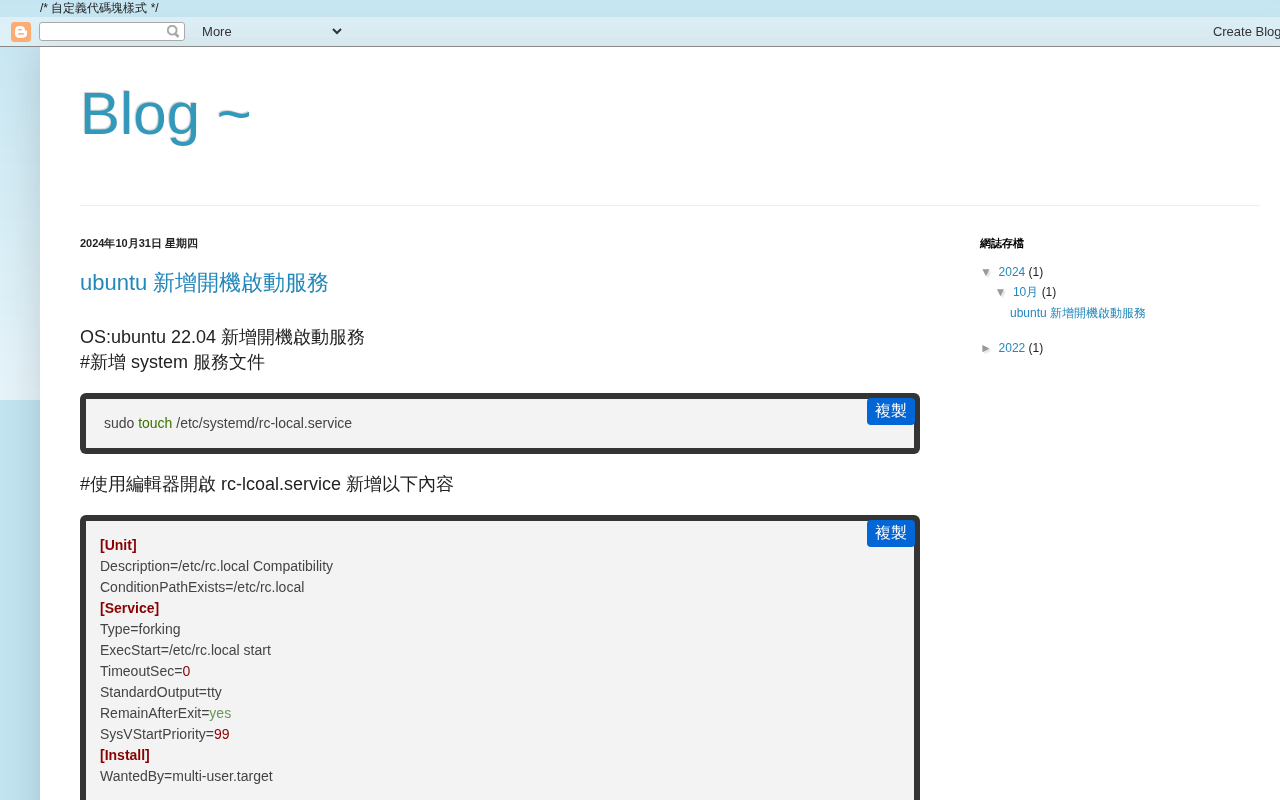The width and height of the screenshot is (1280, 800).
Task: Open the 2024 archive link
Action: pyautogui.click(x=1012, y=272)
